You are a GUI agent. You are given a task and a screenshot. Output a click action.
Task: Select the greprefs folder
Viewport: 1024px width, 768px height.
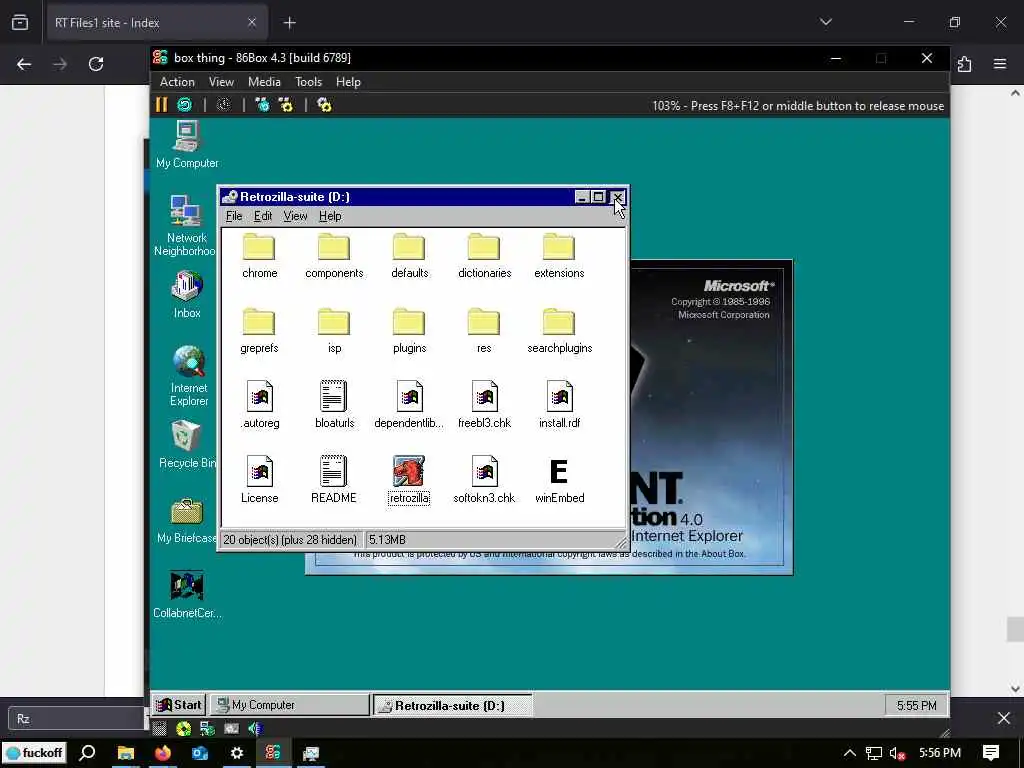(259, 331)
